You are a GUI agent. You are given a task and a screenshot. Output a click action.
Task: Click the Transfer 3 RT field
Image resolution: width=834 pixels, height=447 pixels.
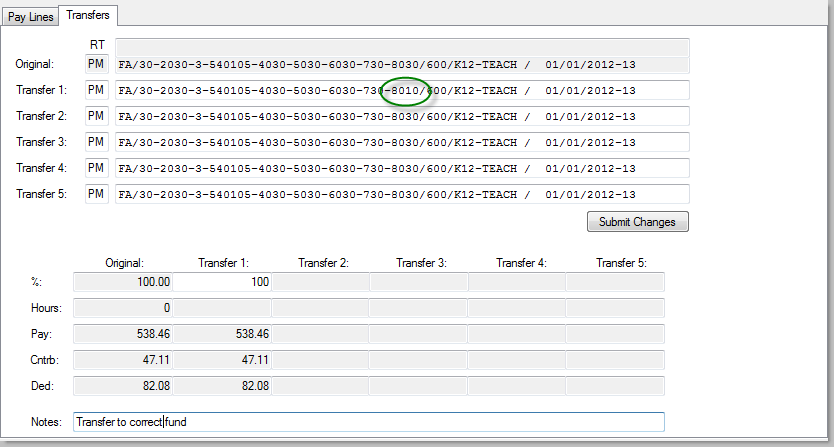(96, 142)
